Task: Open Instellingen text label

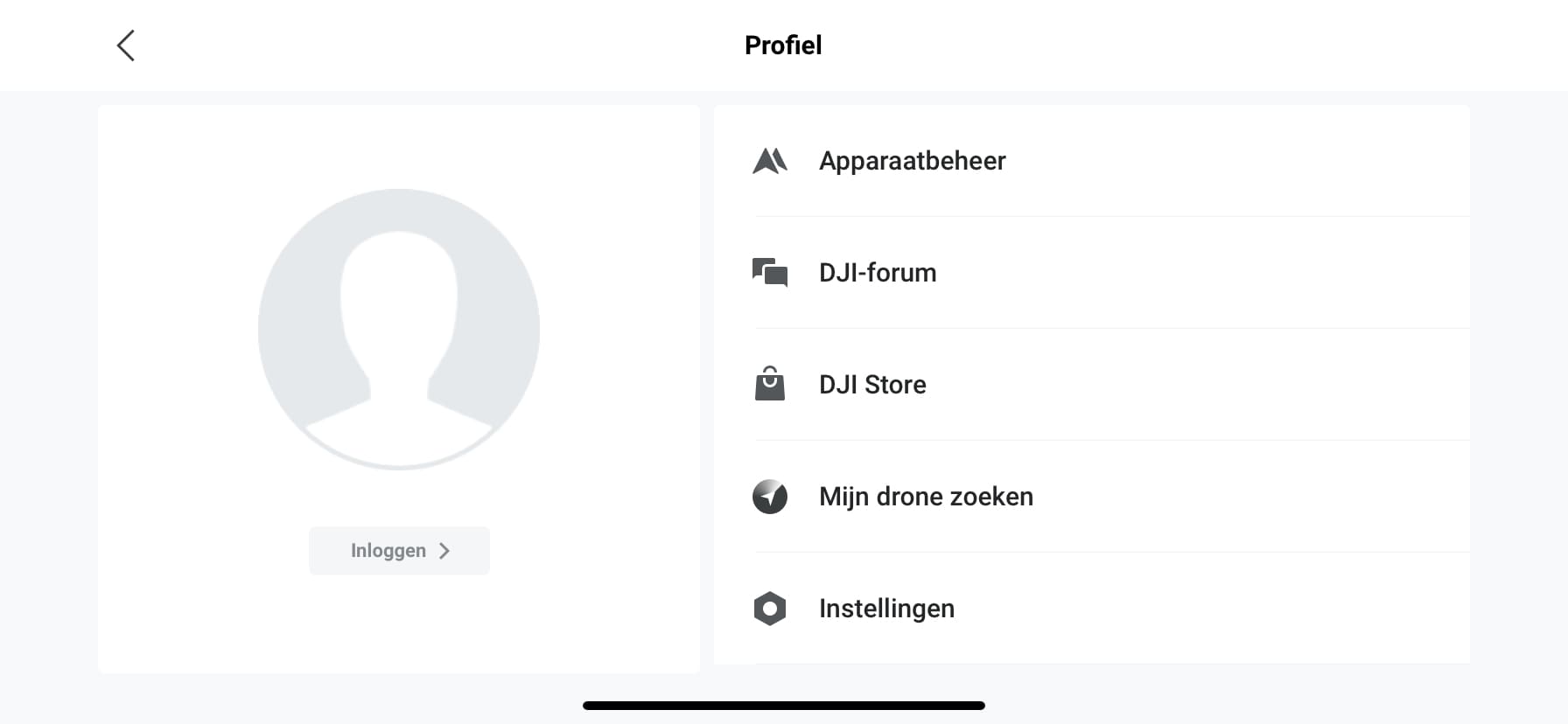Action: point(886,609)
